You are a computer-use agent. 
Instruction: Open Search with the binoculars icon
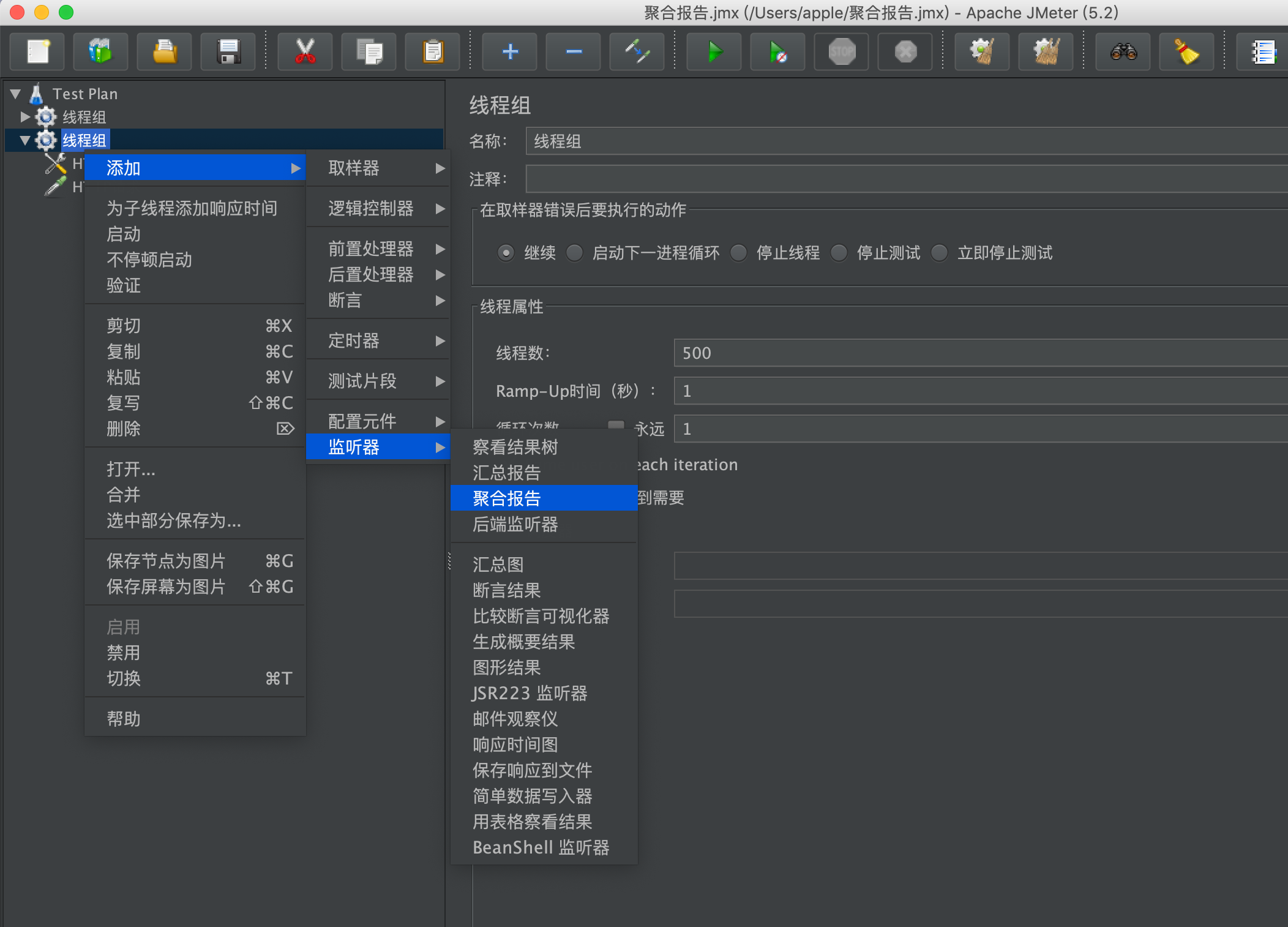click(1123, 51)
